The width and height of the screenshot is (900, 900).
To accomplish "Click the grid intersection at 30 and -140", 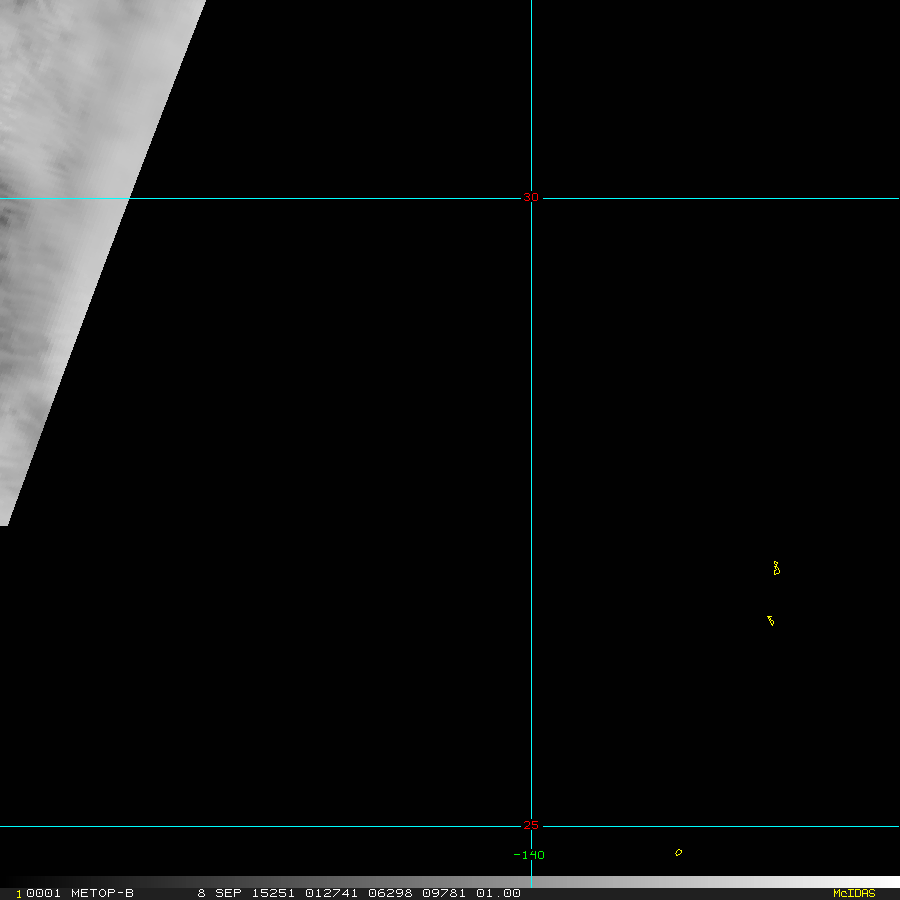I will 532,199.
